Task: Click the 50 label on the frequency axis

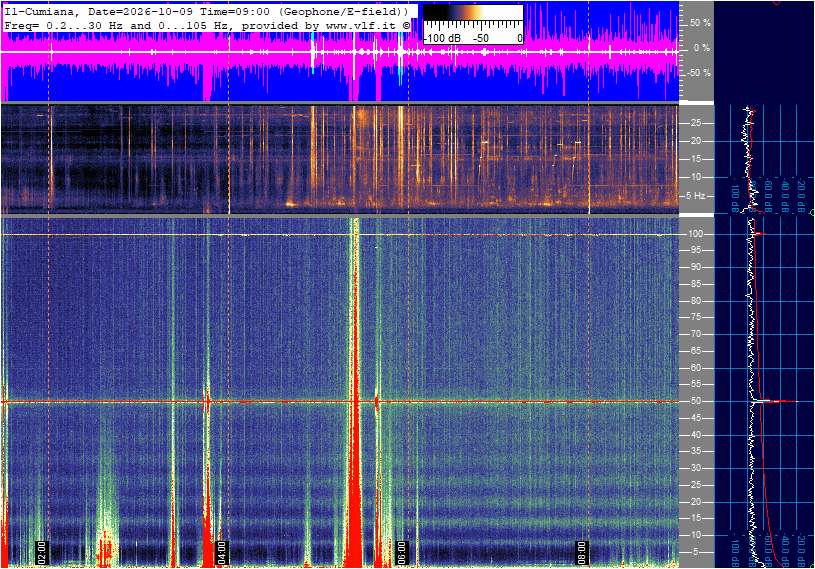Action: 695,401
